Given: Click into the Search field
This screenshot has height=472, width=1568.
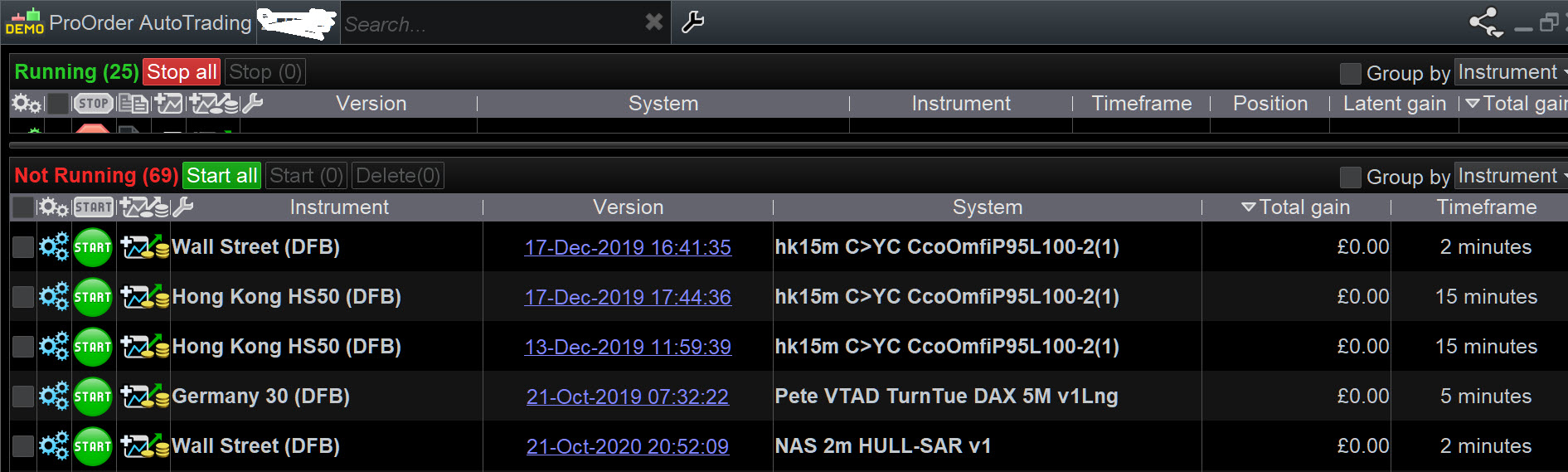Looking at the screenshot, I should click(489, 24).
